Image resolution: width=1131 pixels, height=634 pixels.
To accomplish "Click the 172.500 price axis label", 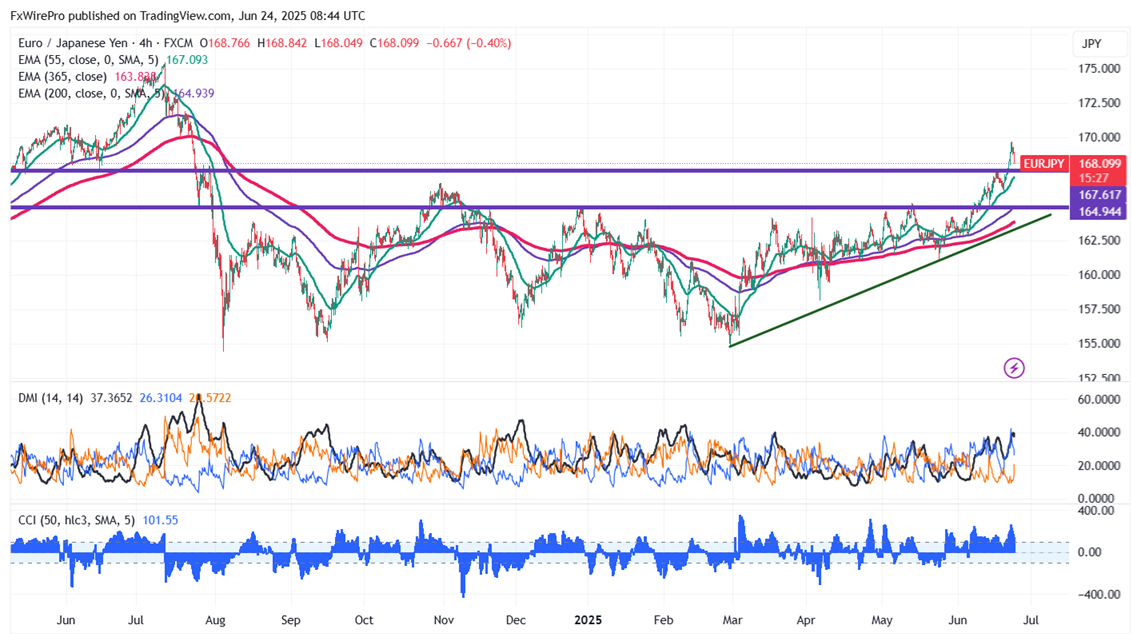I will (x=1099, y=103).
